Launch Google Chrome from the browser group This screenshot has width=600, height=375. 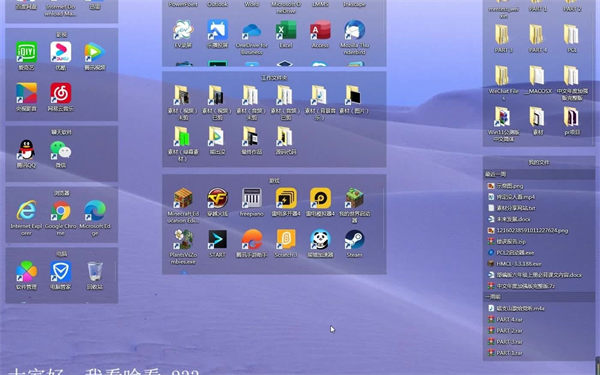(61, 211)
